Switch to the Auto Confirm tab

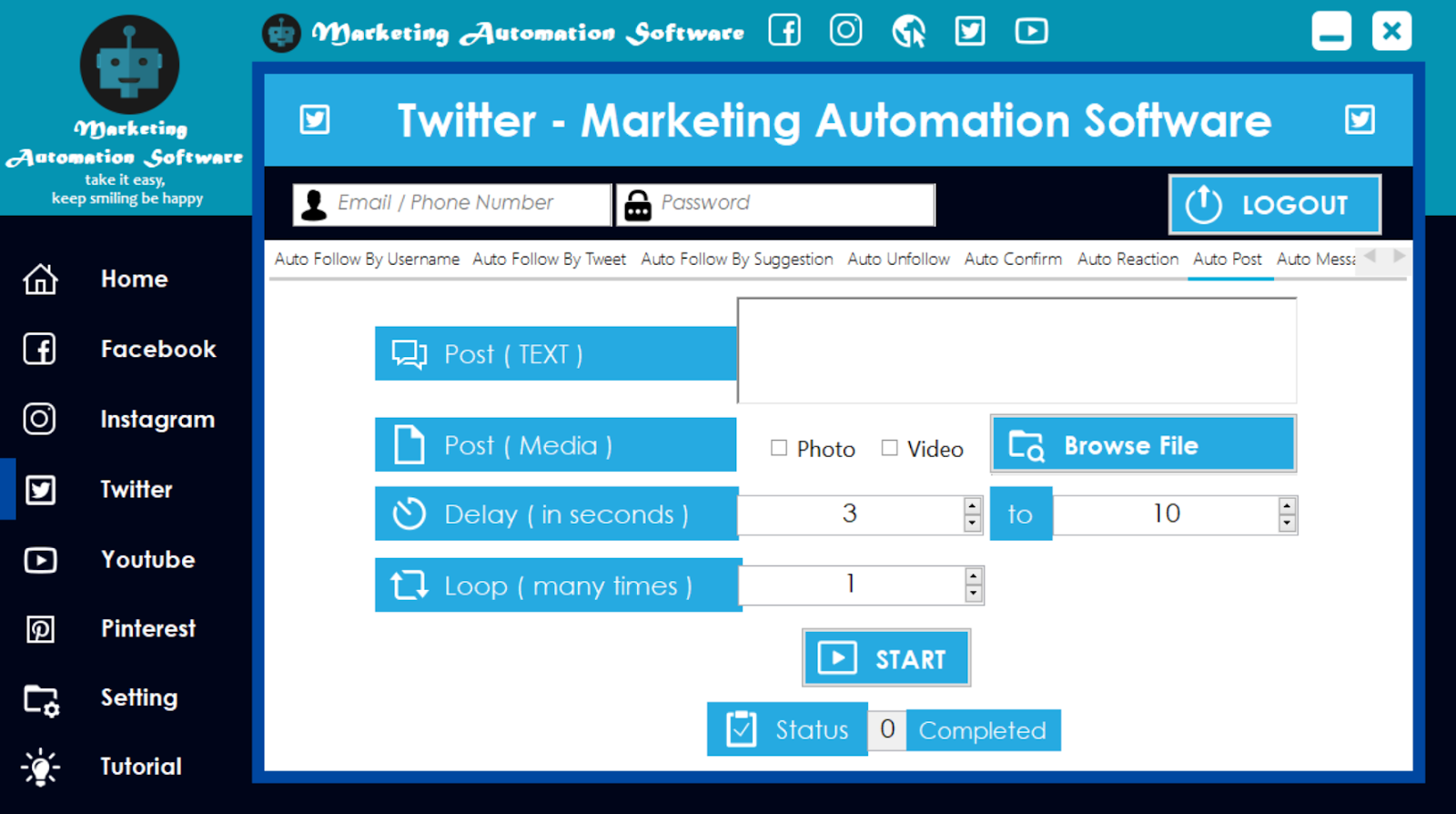click(x=1013, y=259)
